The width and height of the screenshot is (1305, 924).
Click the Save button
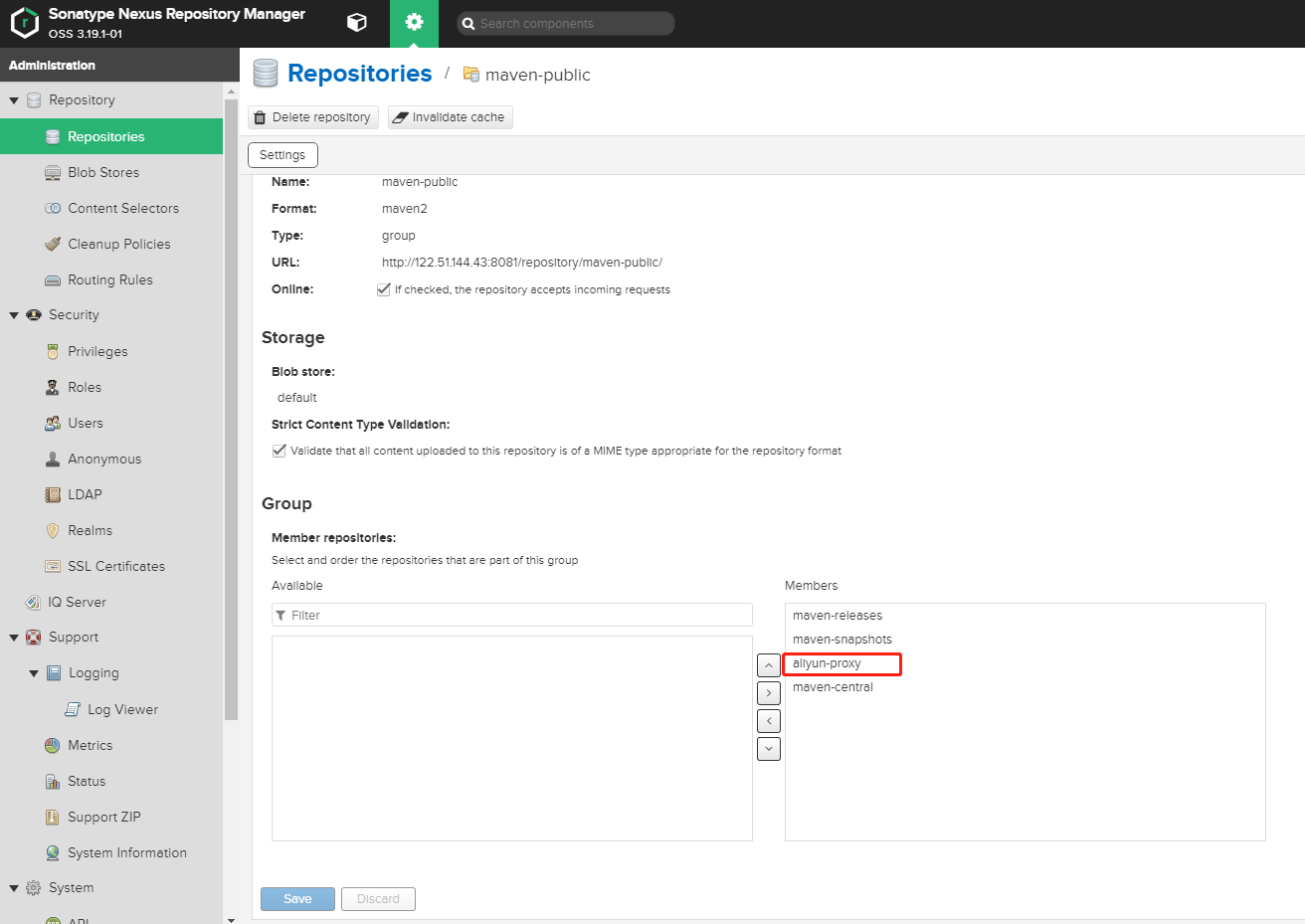(x=297, y=899)
